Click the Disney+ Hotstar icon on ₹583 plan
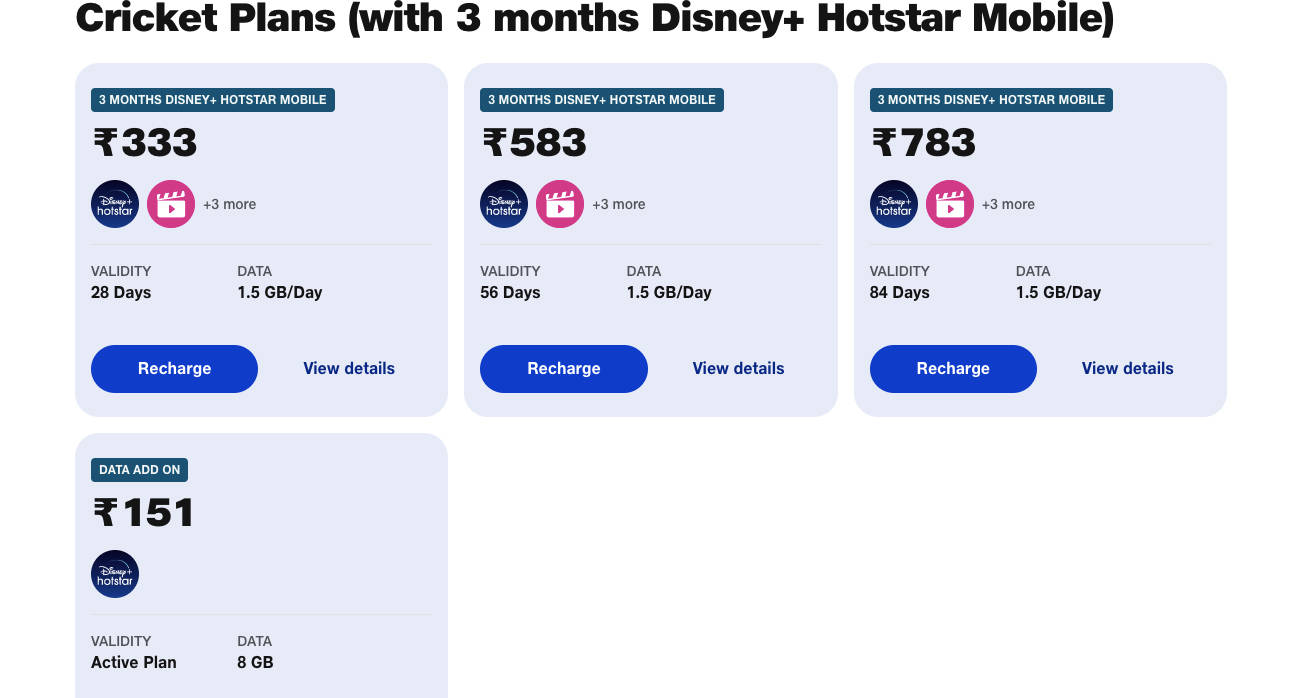Screen dimensions: 1305x698 point(504,203)
